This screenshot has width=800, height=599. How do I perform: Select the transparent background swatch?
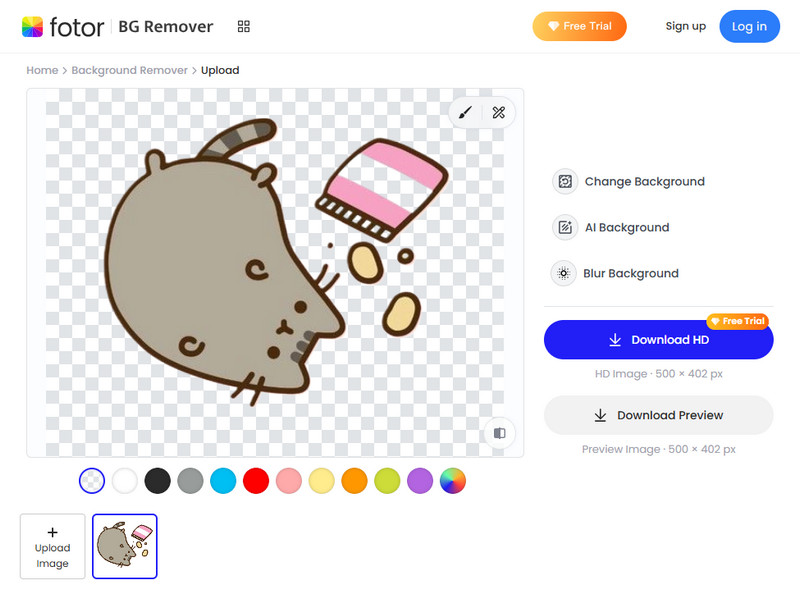click(92, 481)
